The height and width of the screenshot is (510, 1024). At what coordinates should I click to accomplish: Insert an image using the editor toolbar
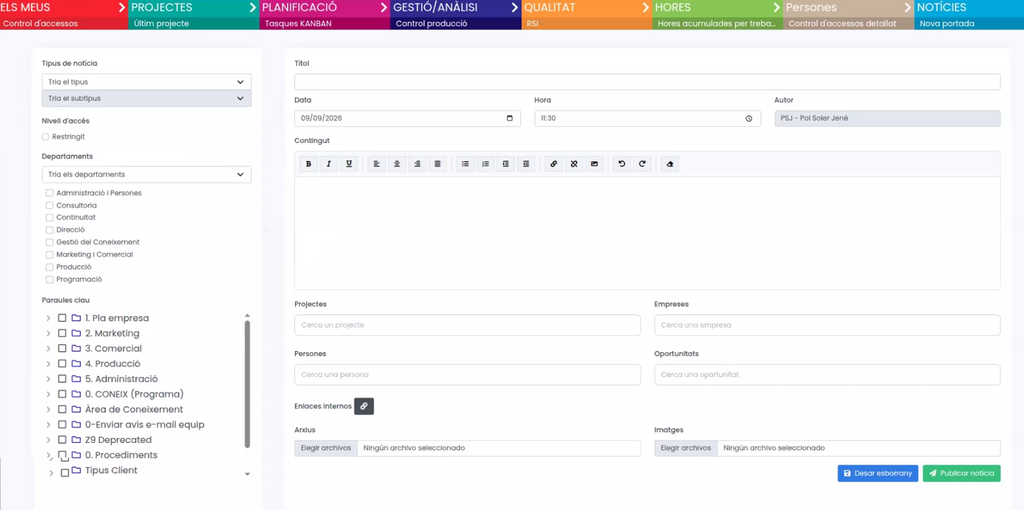[594, 164]
